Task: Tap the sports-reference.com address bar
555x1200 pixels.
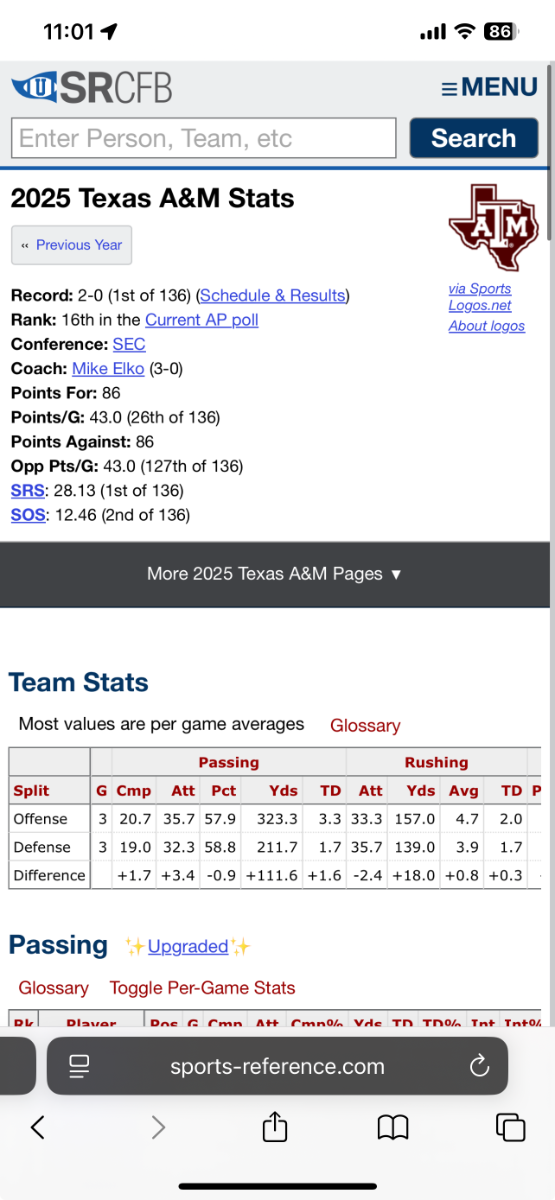Action: pyautogui.click(x=277, y=1066)
